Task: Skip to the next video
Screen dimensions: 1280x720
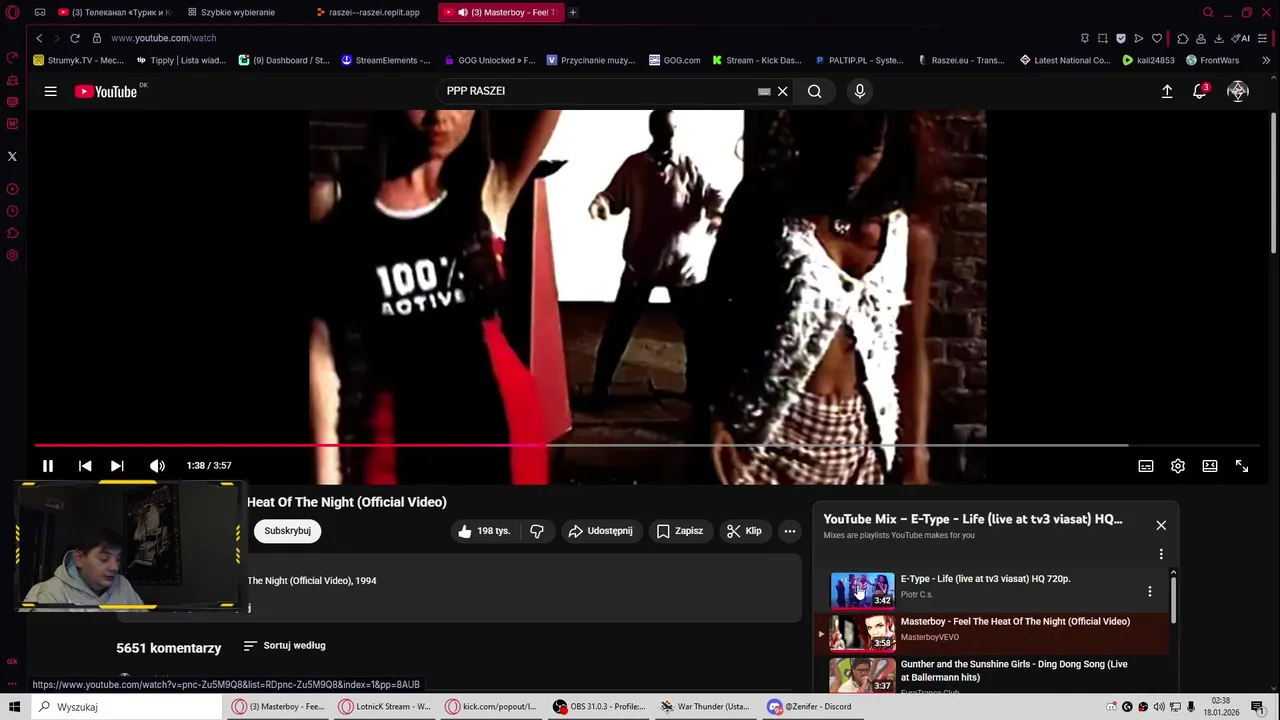Action: tap(117, 466)
